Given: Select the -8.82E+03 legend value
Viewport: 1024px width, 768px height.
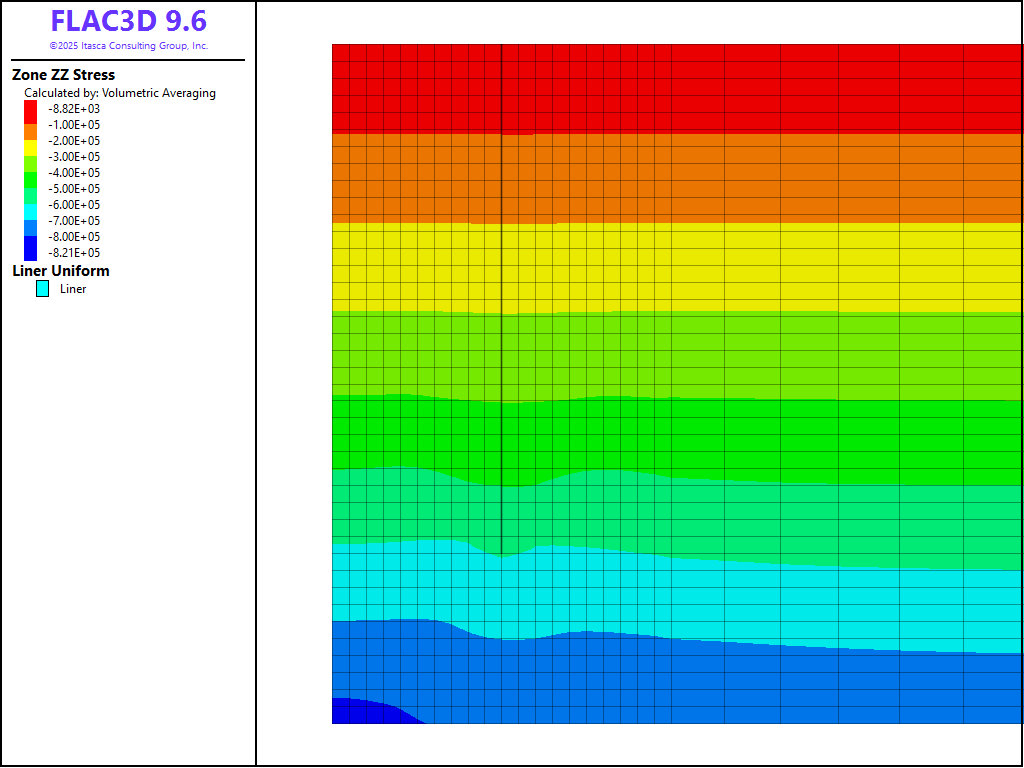Looking at the screenshot, I should click(x=74, y=109).
